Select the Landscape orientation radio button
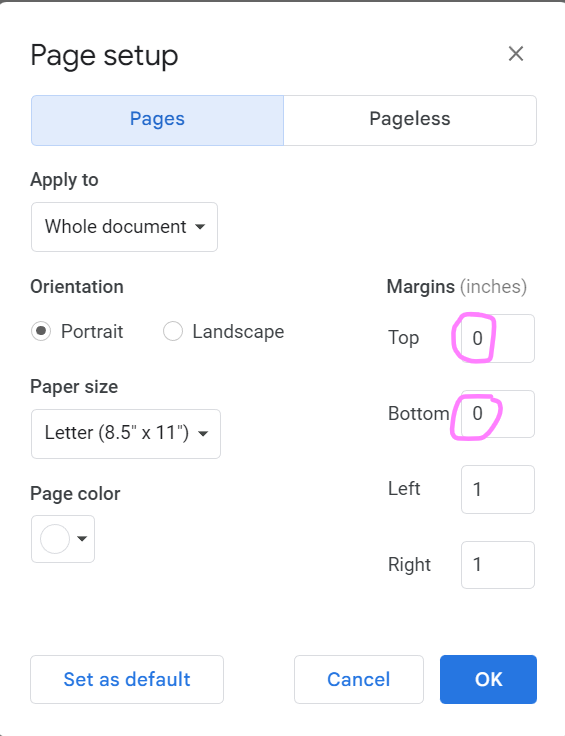The width and height of the screenshot is (565, 736). point(173,331)
